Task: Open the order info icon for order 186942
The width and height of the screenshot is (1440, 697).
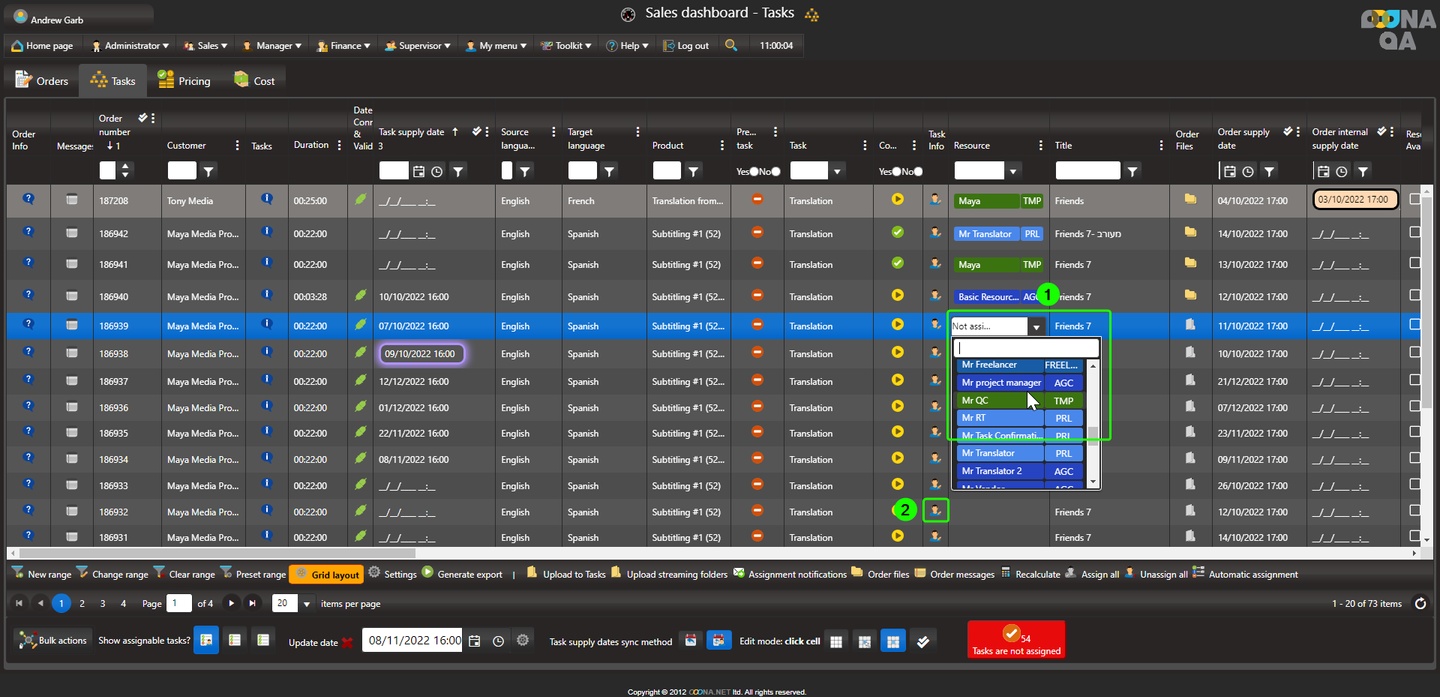Action: (x=28, y=232)
